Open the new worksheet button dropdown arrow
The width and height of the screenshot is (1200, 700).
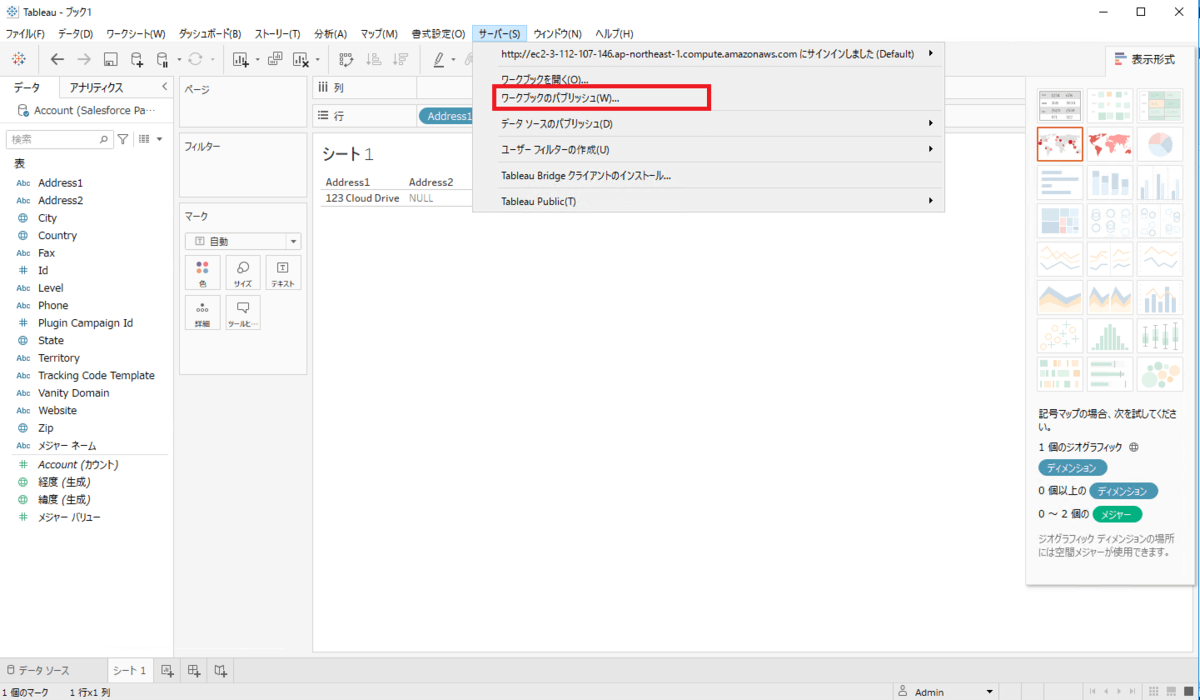257,60
